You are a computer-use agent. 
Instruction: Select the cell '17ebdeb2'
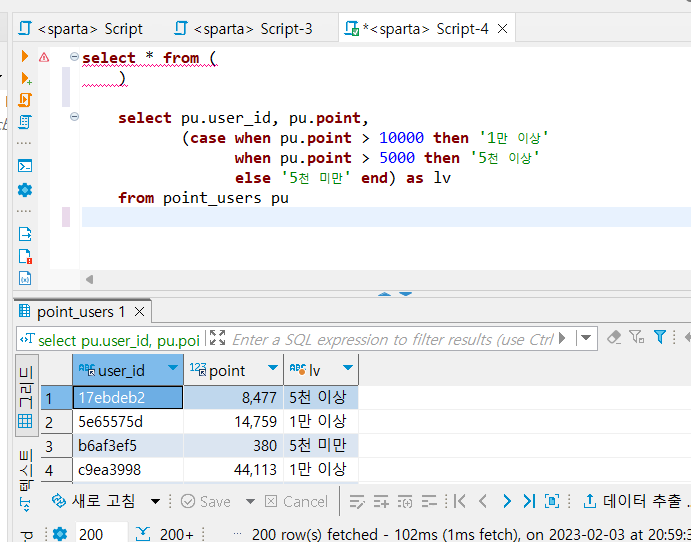[x=128, y=397]
